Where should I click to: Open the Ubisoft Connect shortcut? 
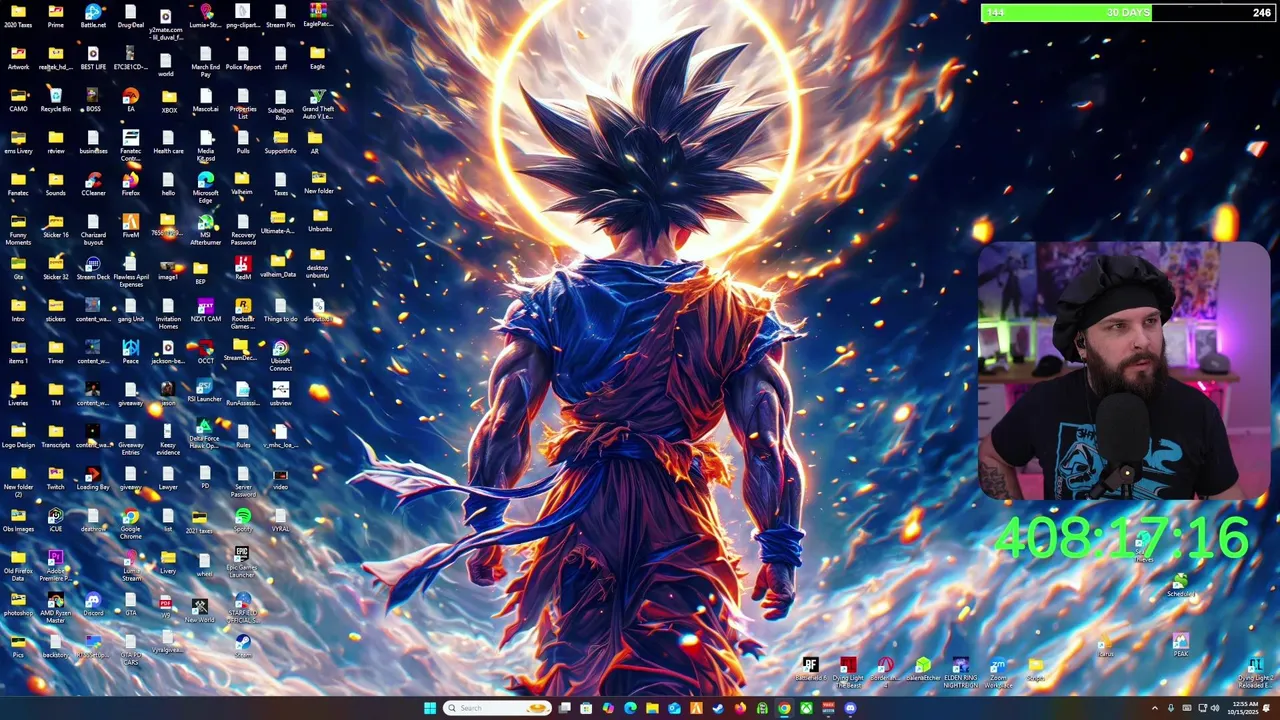point(281,355)
